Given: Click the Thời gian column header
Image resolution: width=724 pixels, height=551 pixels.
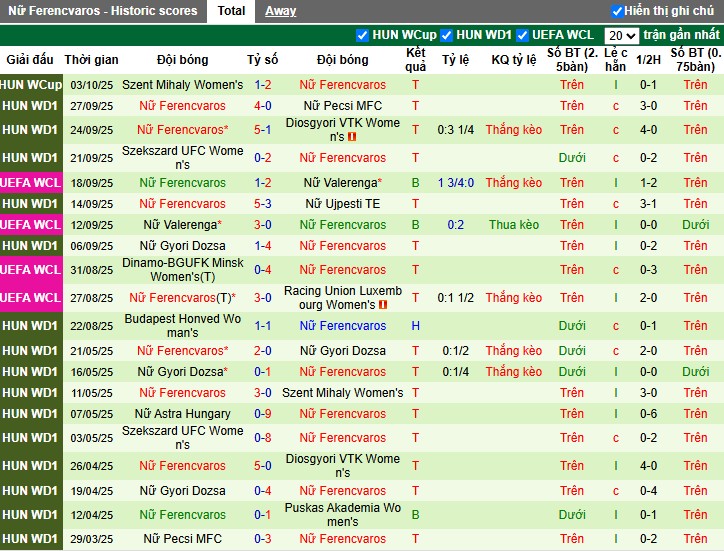Looking at the screenshot, I should [91, 60].
